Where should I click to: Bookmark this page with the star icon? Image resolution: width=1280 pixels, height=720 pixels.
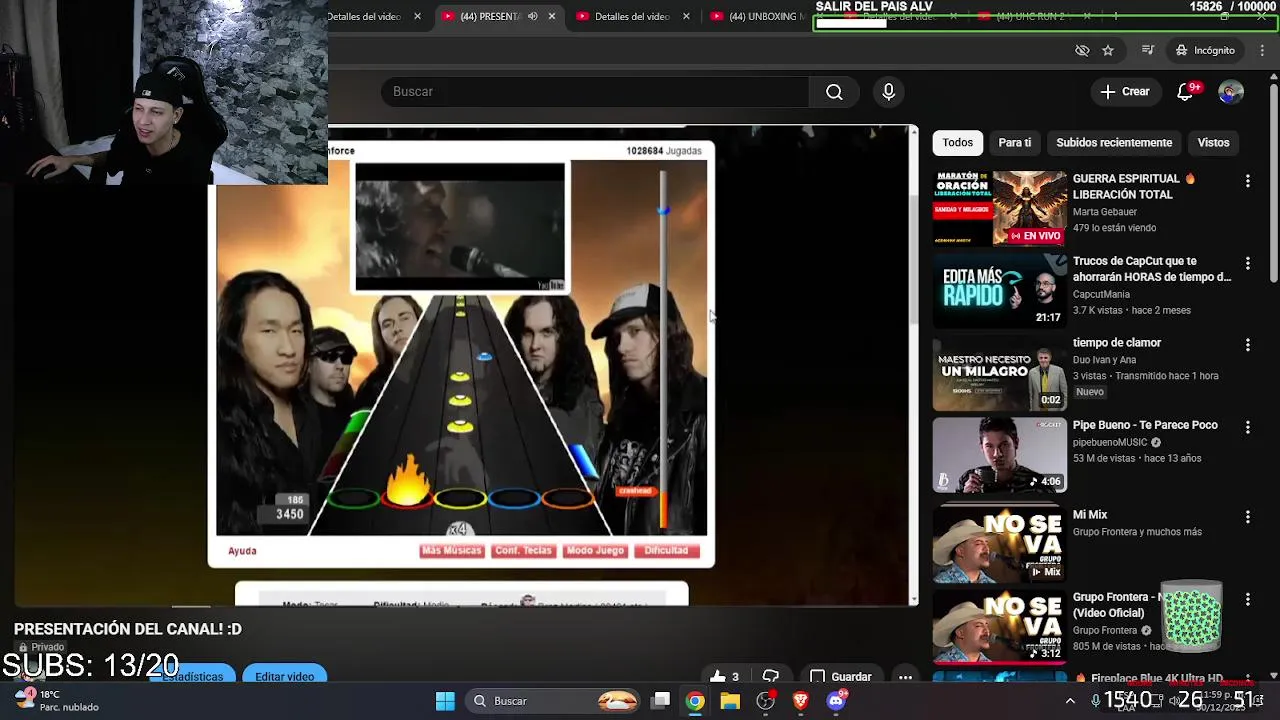[1108, 50]
